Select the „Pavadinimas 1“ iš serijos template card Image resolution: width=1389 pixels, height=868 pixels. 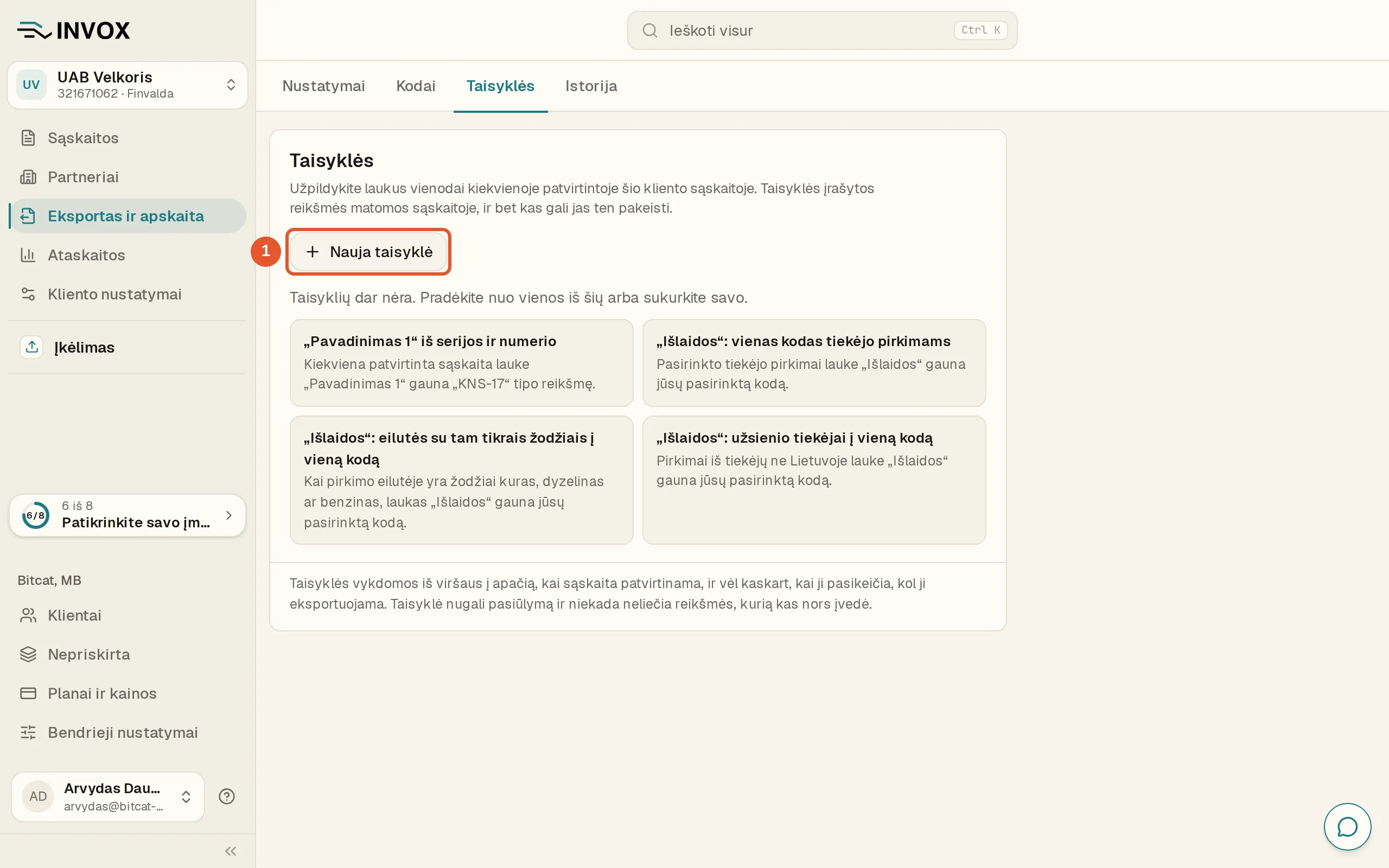coord(462,363)
